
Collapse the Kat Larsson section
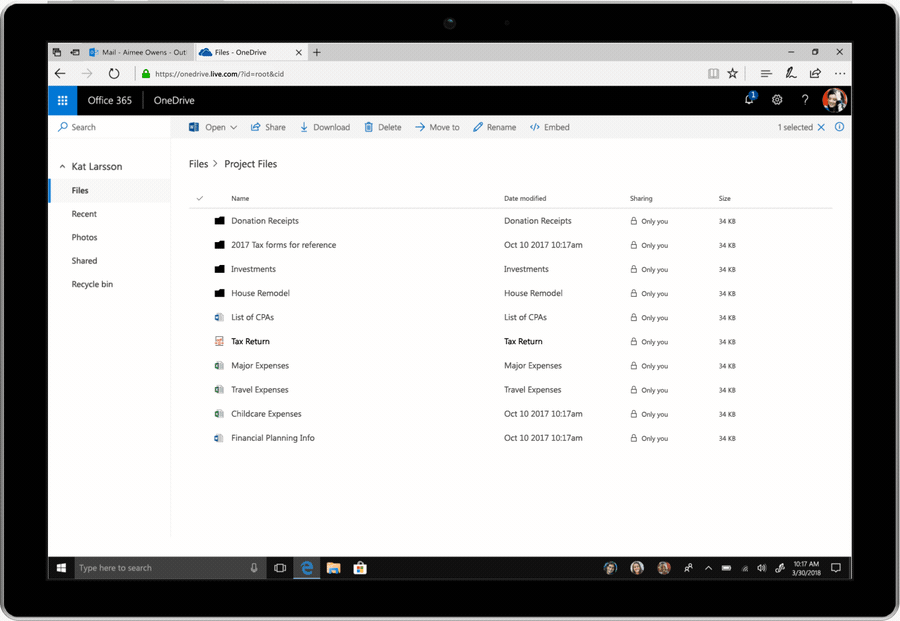pos(62,167)
